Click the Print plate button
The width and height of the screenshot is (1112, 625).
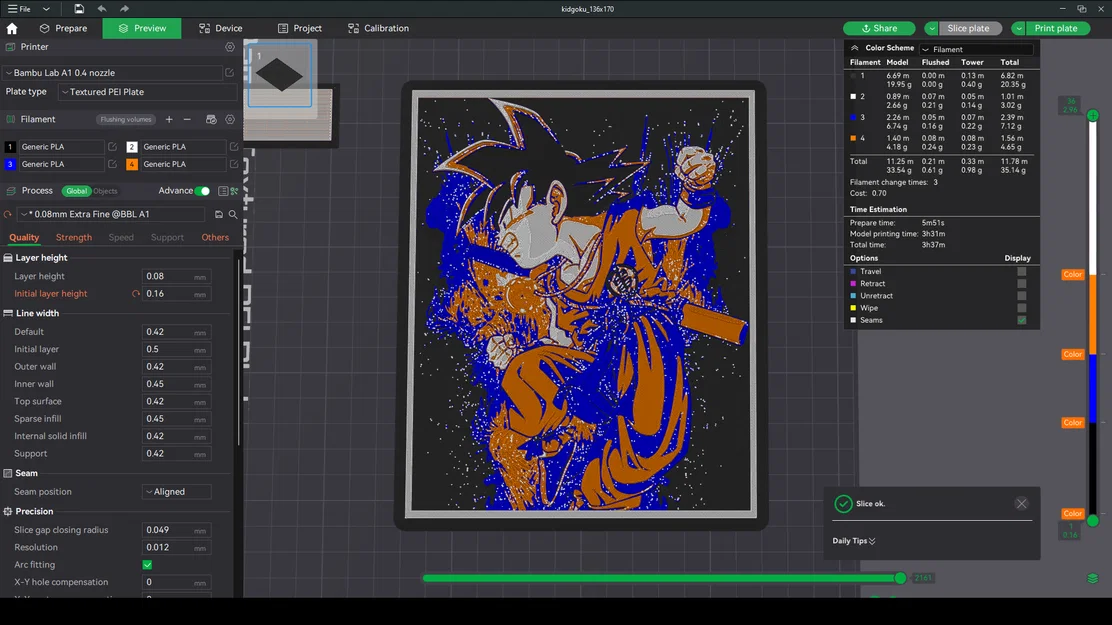(1055, 28)
